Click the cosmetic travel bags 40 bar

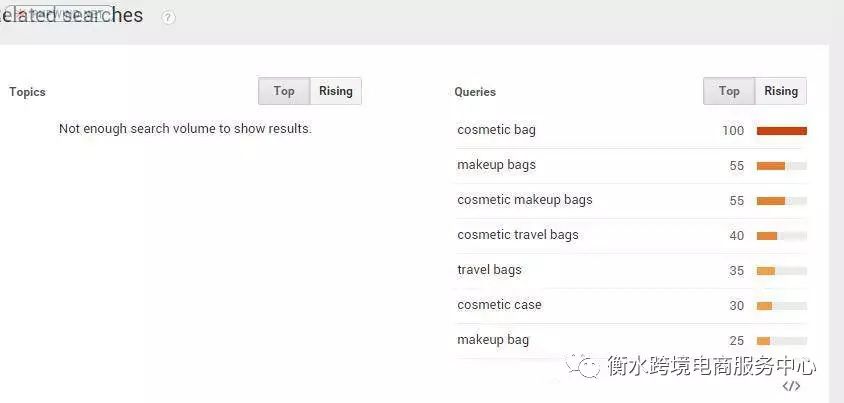click(782, 236)
